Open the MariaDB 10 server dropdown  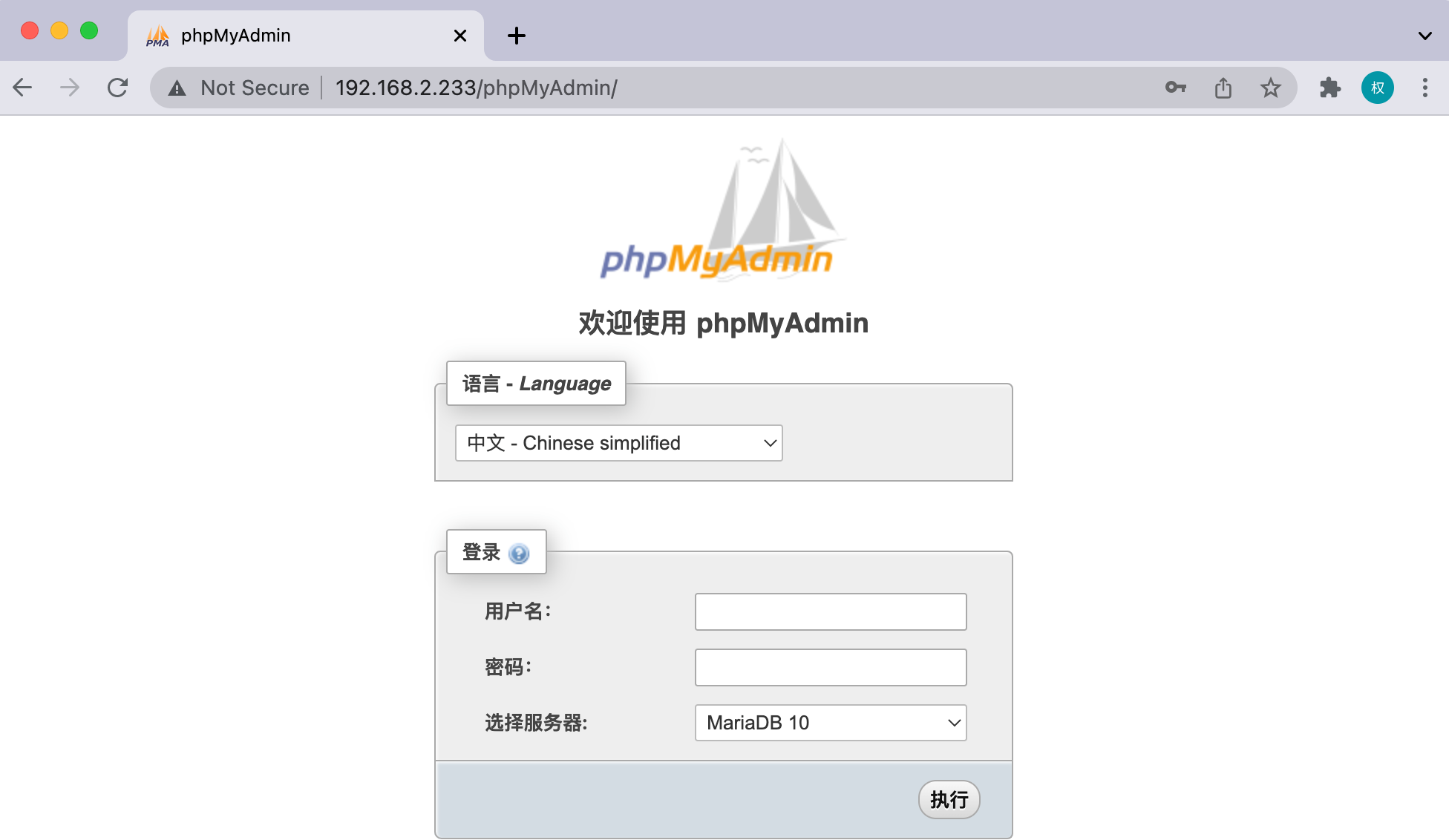(x=831, y=723)
